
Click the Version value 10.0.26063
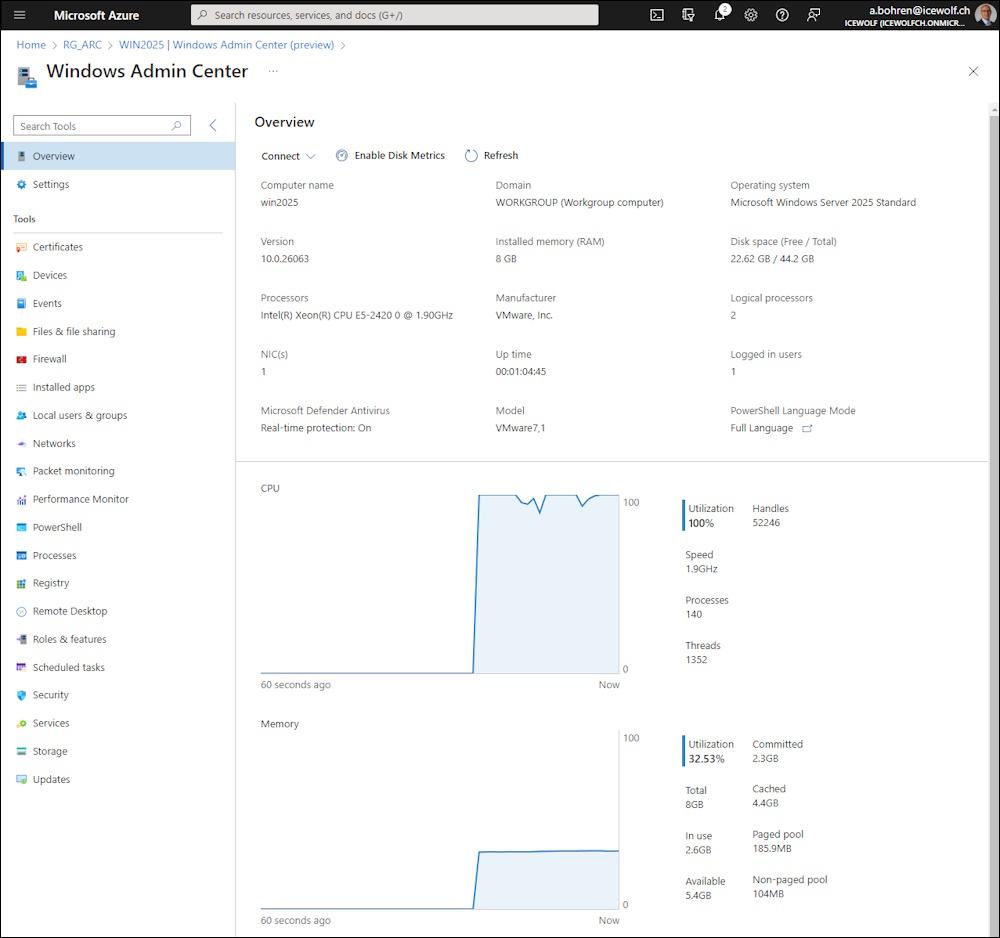click(x=284, y=259)
